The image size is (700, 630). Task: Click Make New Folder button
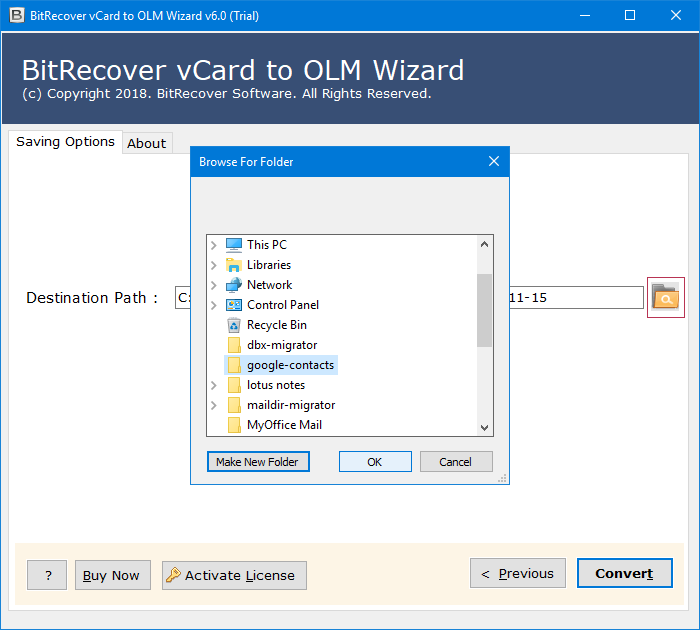click(x=258, y=462)
